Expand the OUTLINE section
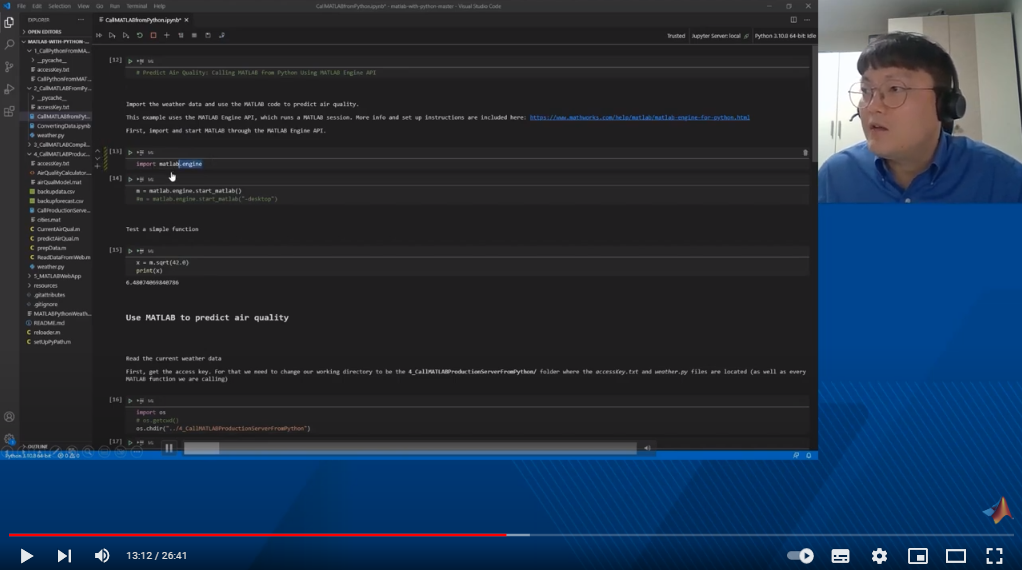This screenshot has width=1022, height=570. click(36, 446)
